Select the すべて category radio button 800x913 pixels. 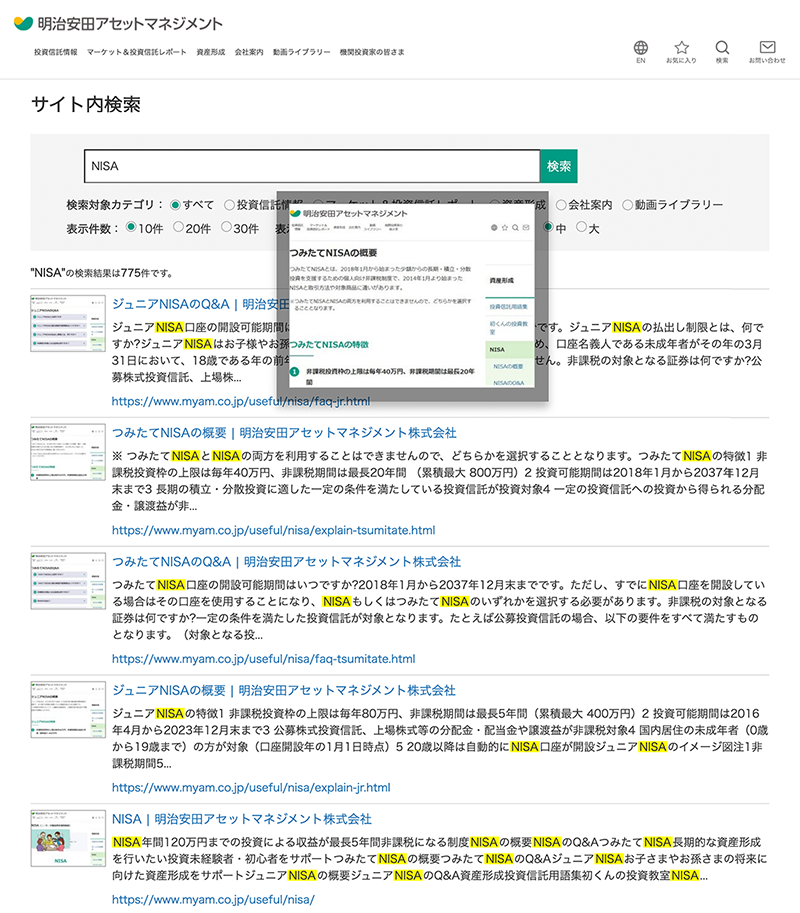[175, 205]
